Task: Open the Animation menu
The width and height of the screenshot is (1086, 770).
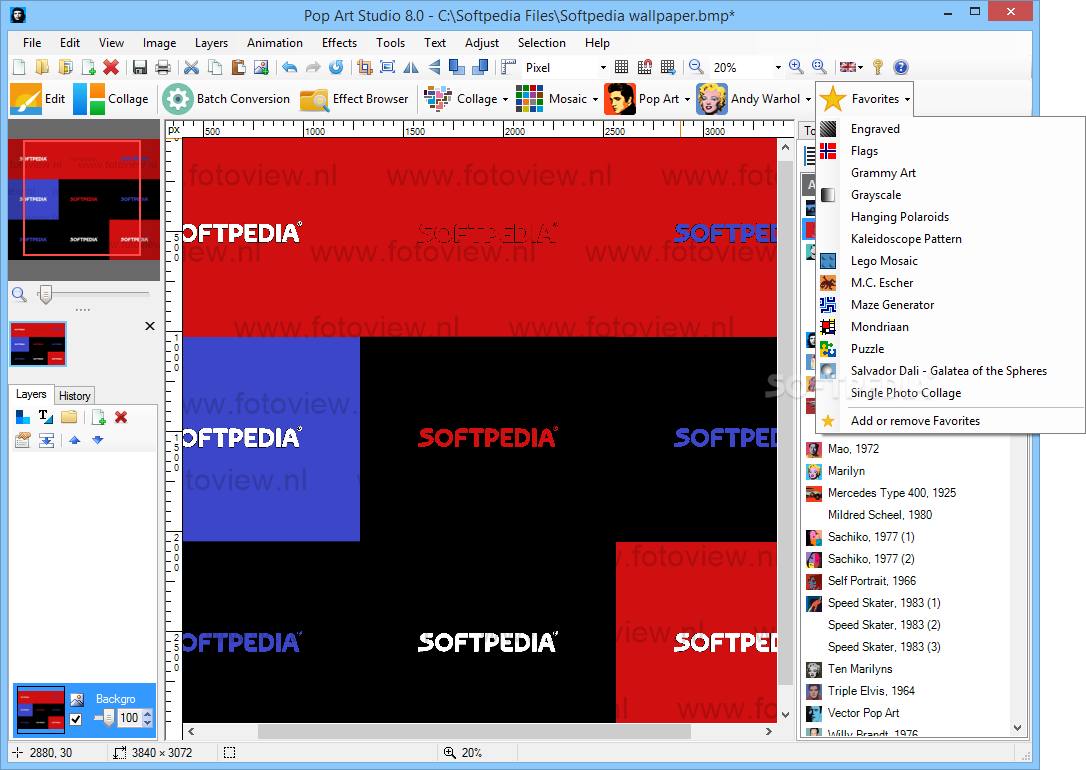Action: click(275, 43)
